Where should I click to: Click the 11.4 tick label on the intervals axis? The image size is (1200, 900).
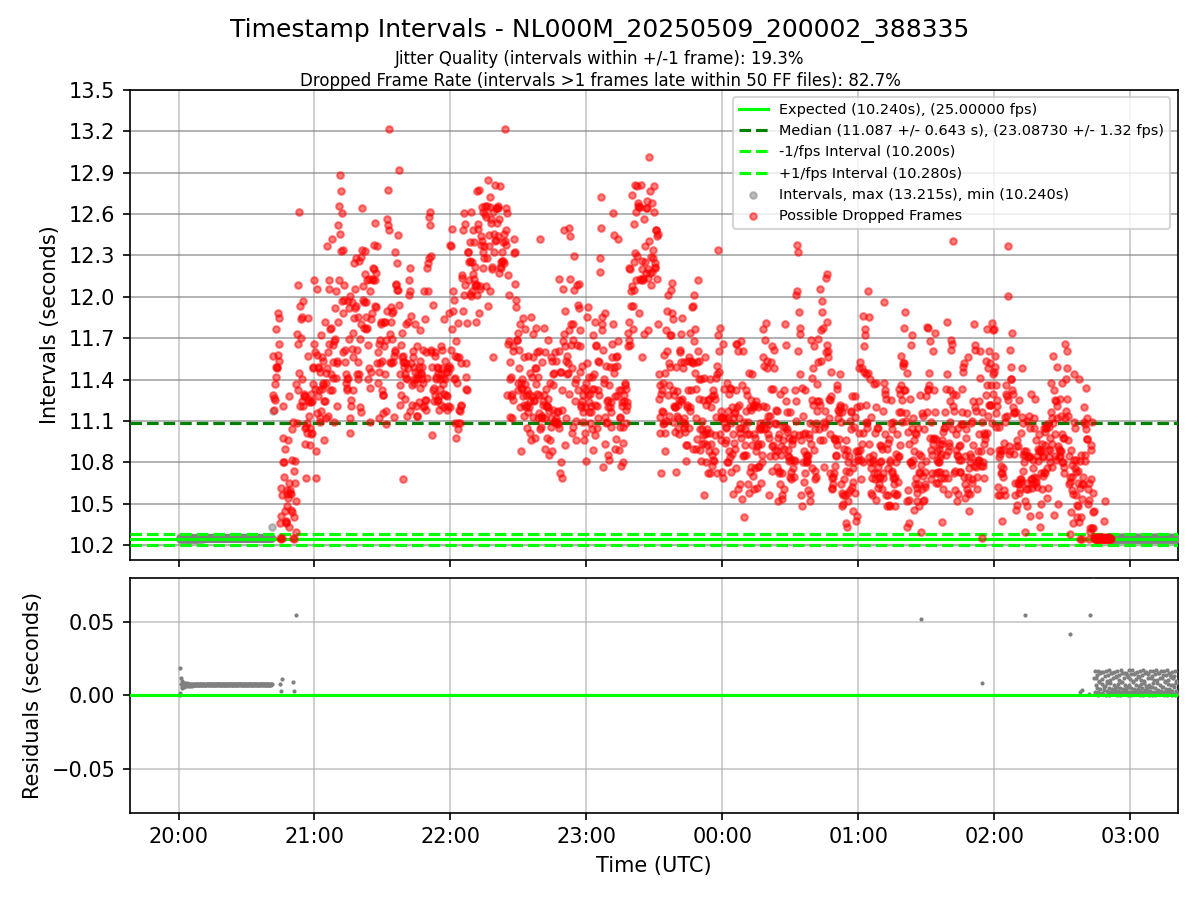click(x=93, y=380)
